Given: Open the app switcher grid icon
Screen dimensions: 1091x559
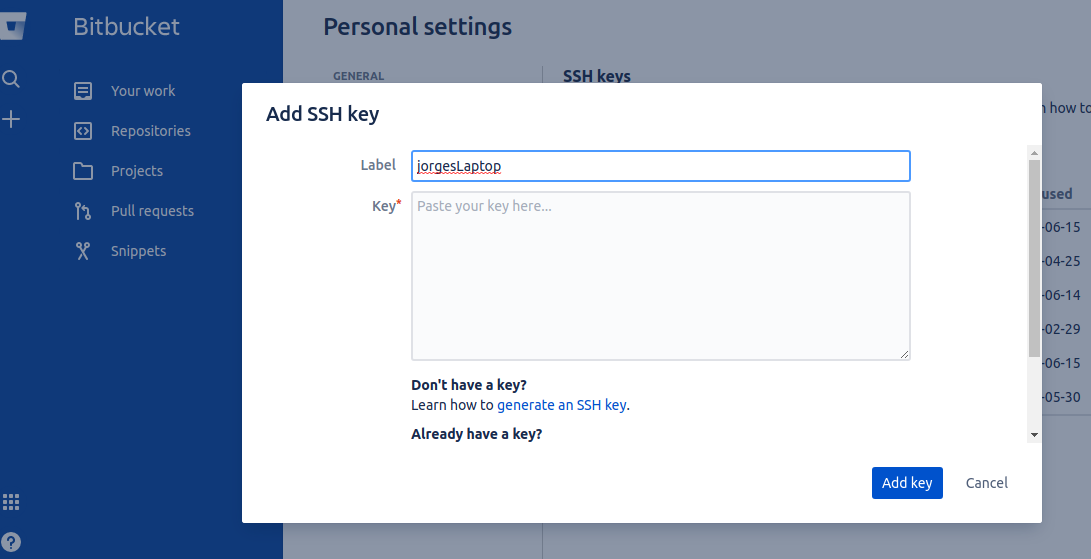Looking at the screenshot, I should click(11, 502).
